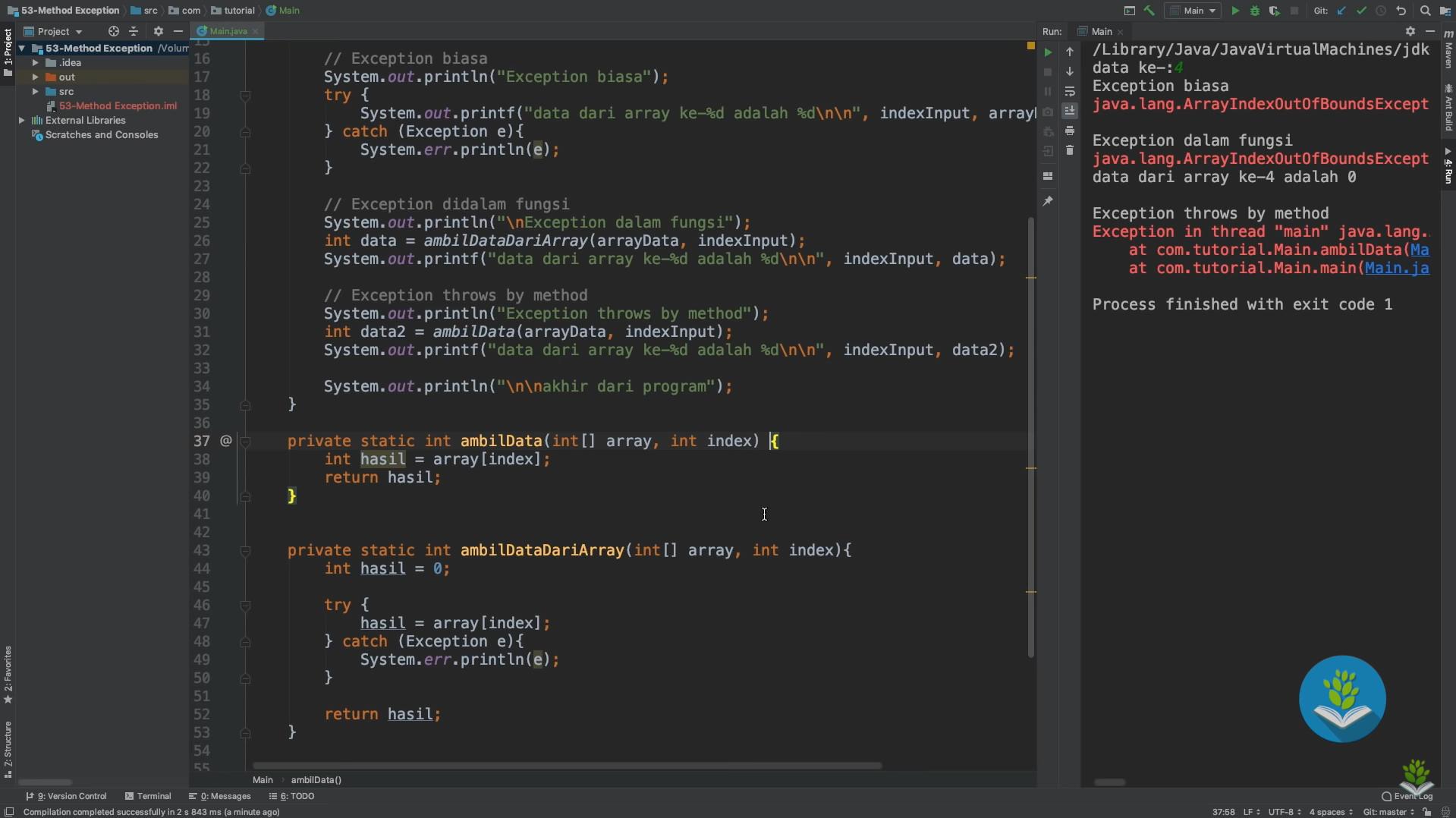Open the Project view dropdown
Viewport: 1456px width, 818px height.
pyautogui.click(x=53, y=31)
